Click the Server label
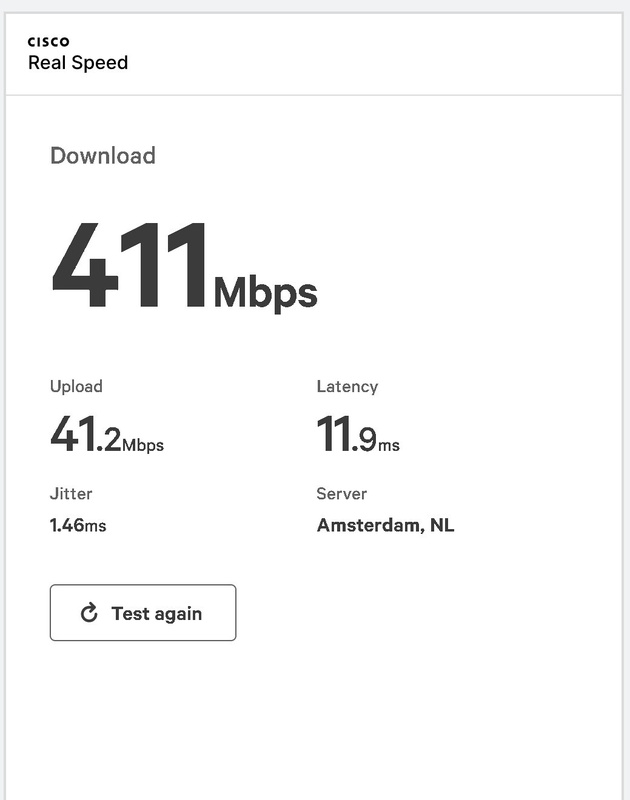Image resolution: width=630 pixels, height=800 pixels. coord(341,493)
